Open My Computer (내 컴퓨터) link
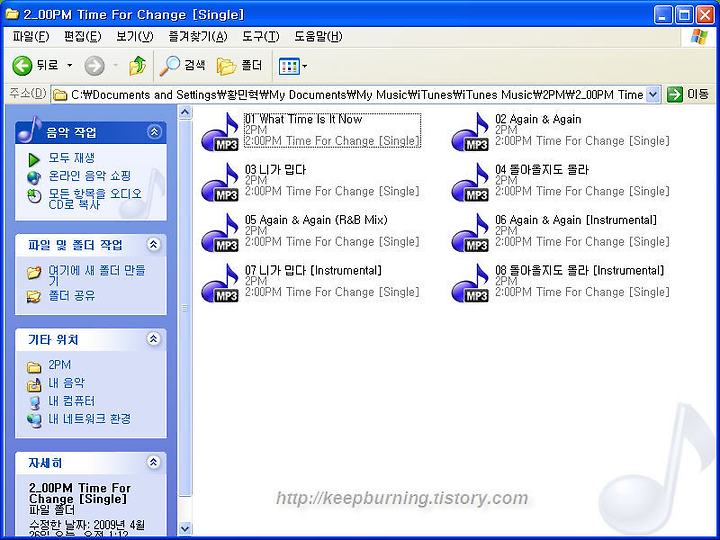 [71, 401]
